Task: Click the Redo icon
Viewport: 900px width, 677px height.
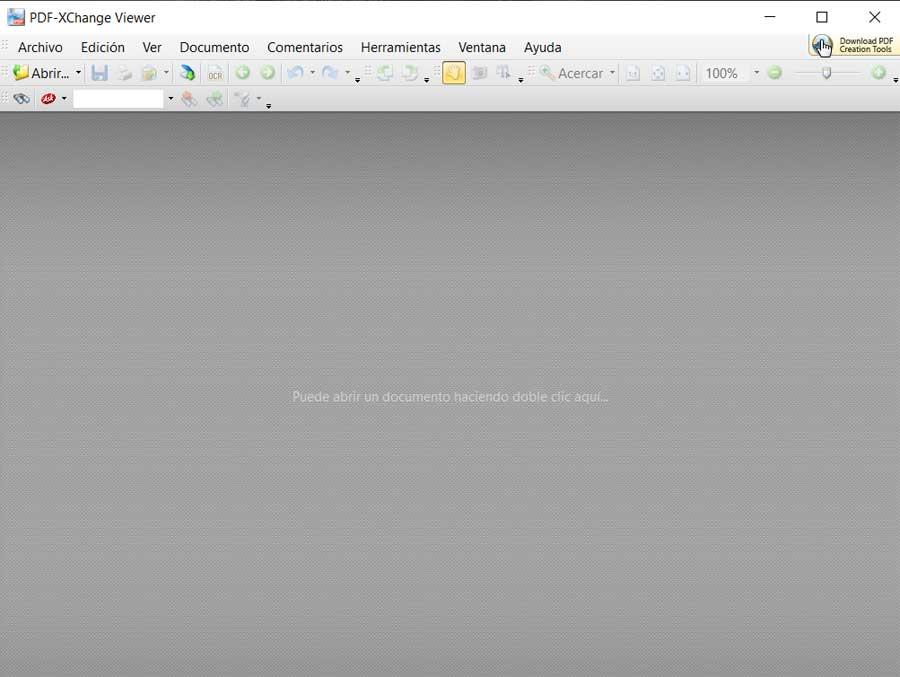Action: coord(330,72)
